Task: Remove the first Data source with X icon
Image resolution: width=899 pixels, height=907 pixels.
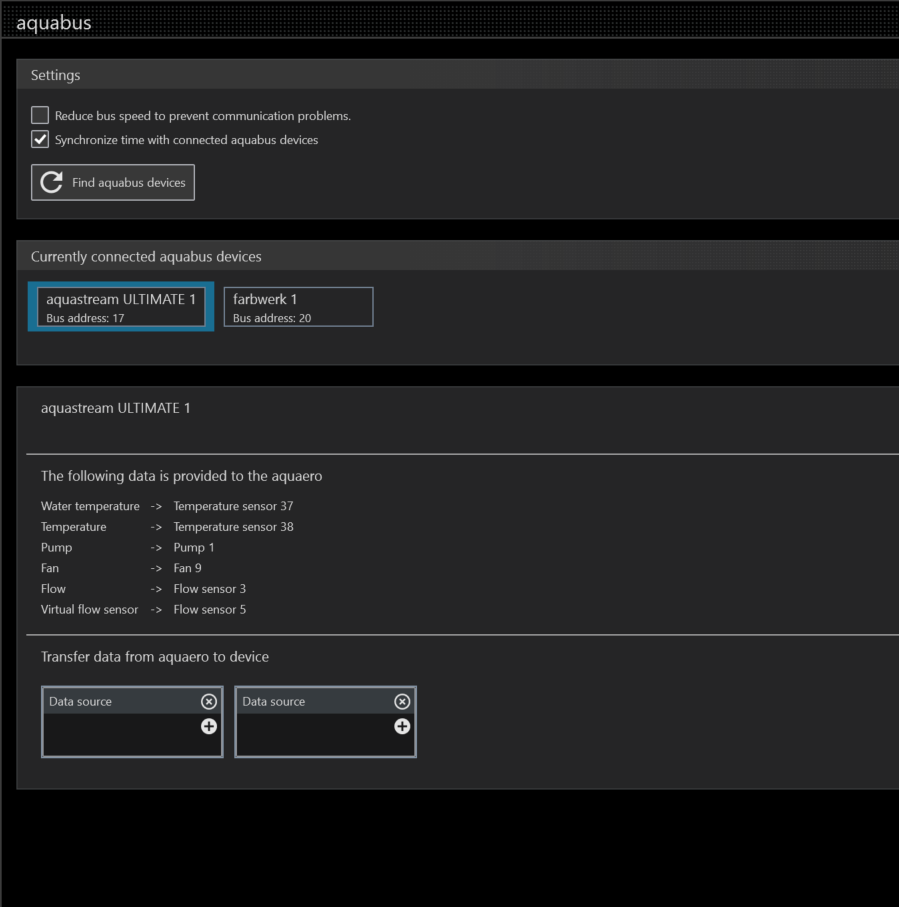Action: coord(208,702)
